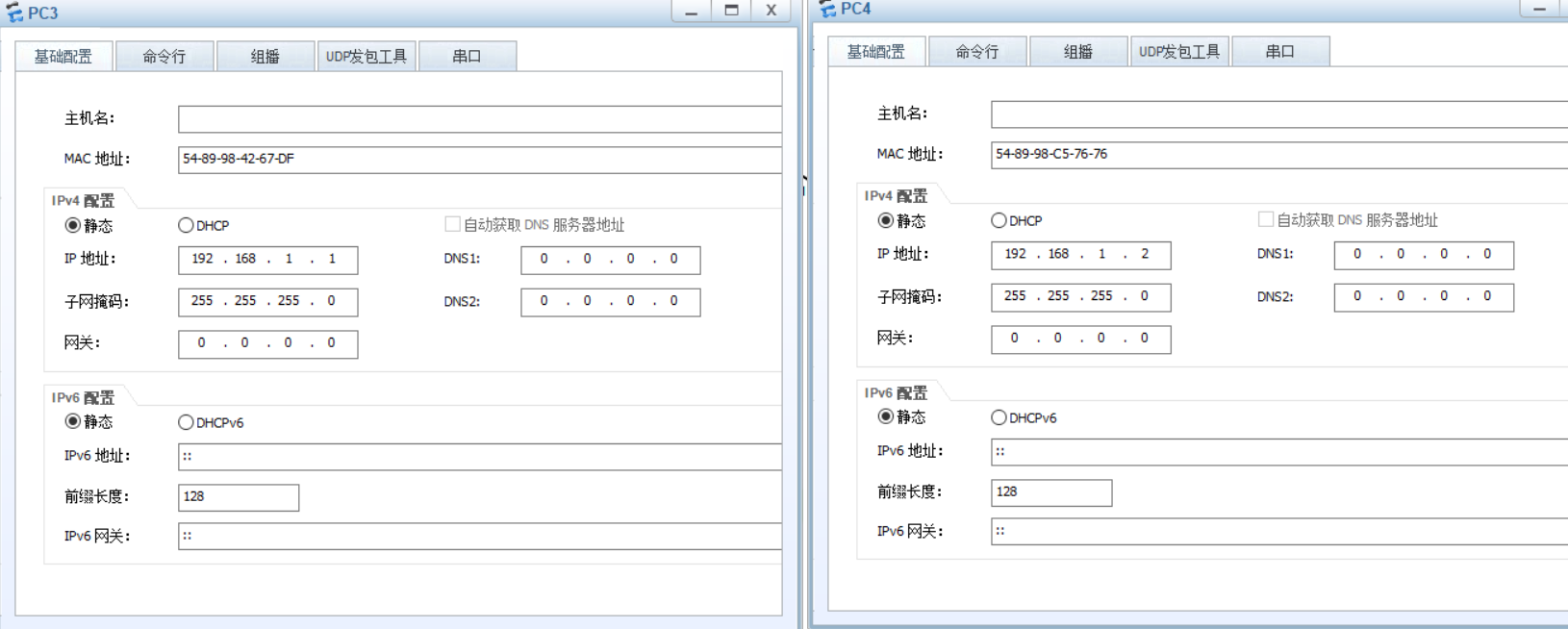Click the 子网掩码 field in PC4
The image size is (1568, 629).
click(1081, 297)
